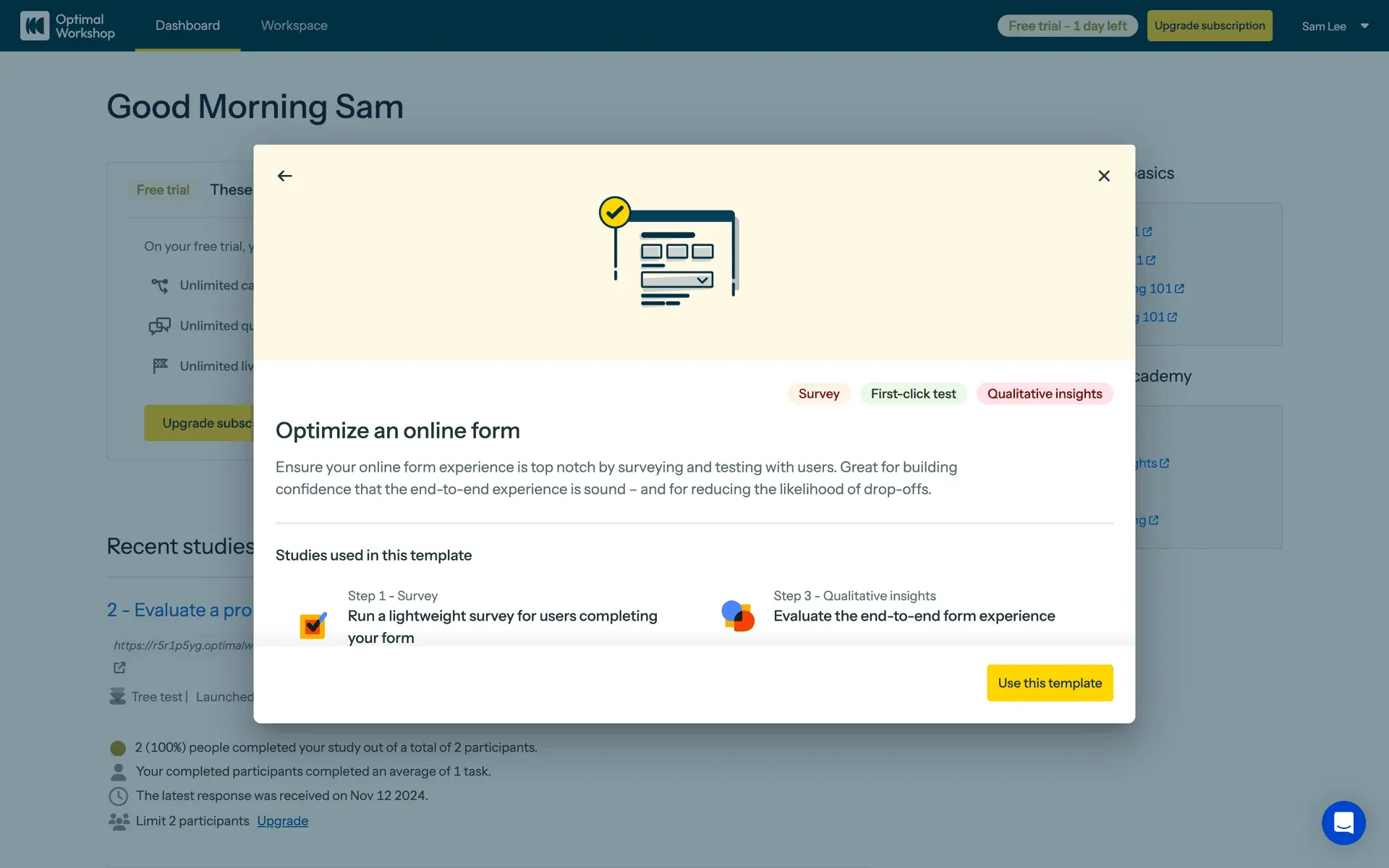Screen dimensions: 1389x868
Task: Click the Free trial 1 day left badge
Action: (1067, 26)
